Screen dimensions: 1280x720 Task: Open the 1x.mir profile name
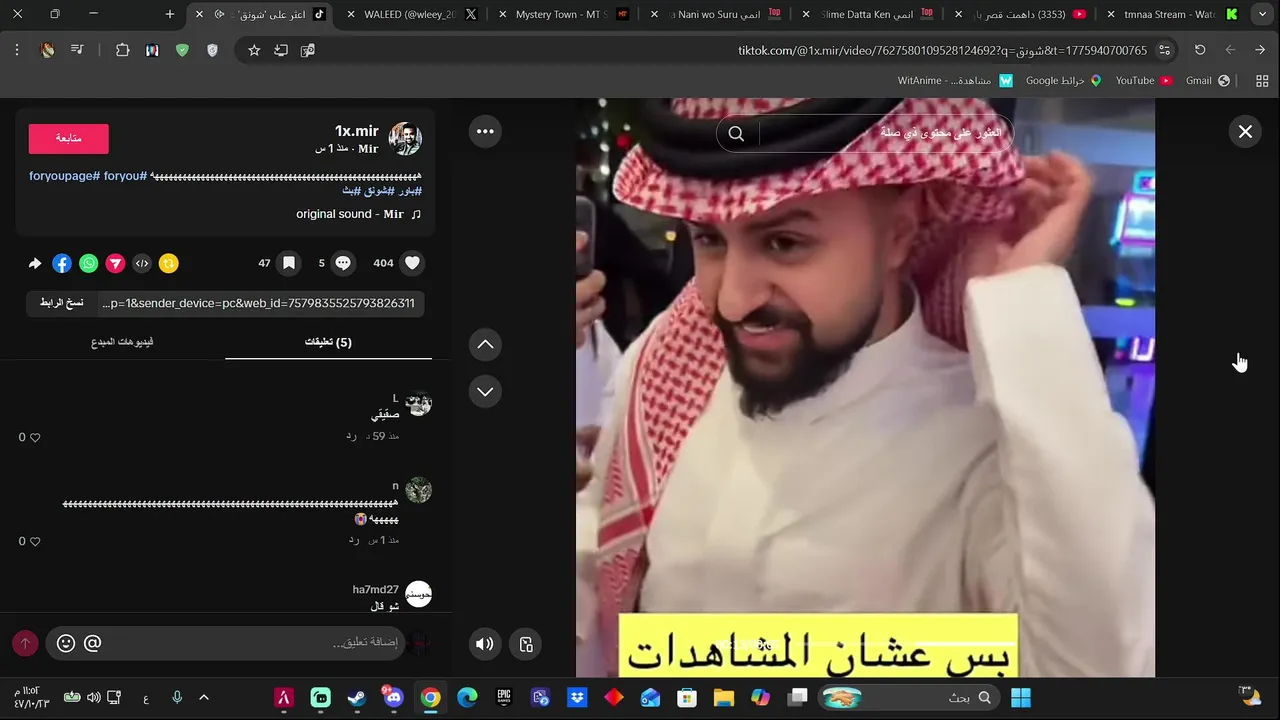pyautogui.click(x=357, y=131)
